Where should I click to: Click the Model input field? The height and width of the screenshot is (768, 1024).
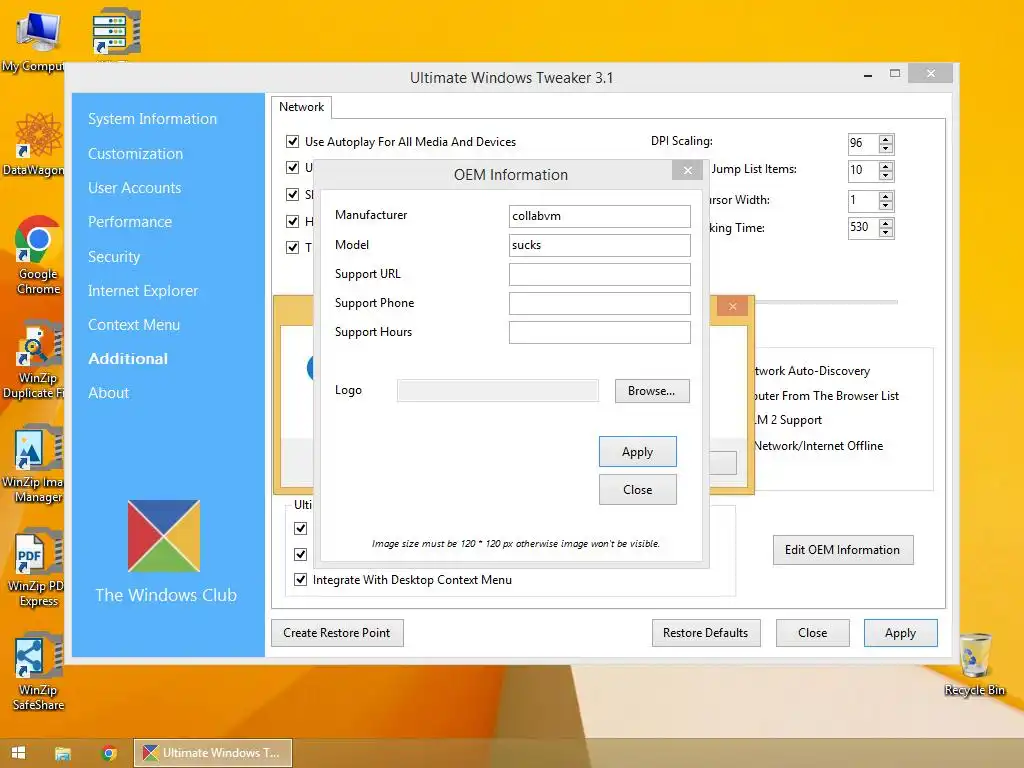pos(600,245)
